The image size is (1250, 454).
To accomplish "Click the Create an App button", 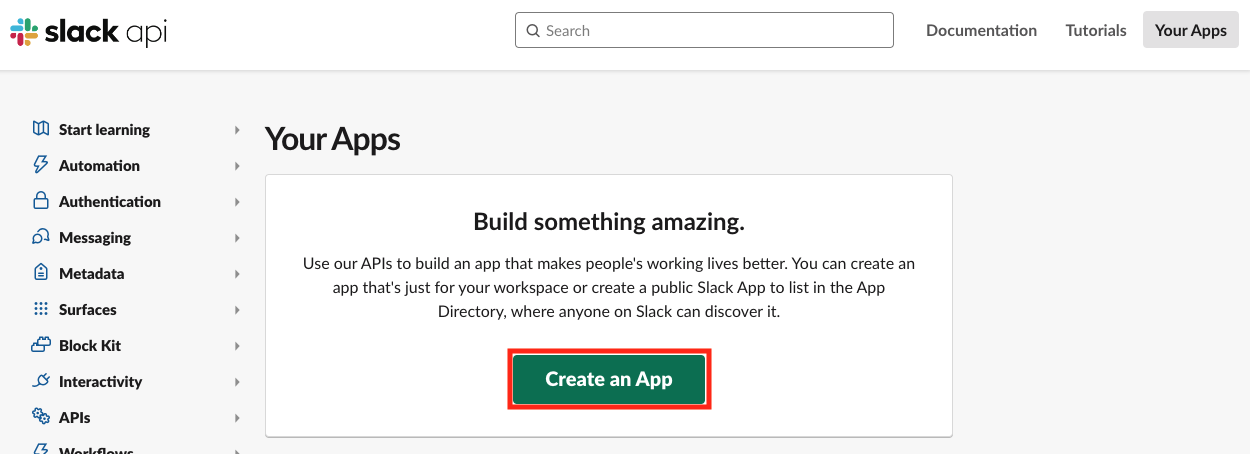I will click(x=609, y=379).
